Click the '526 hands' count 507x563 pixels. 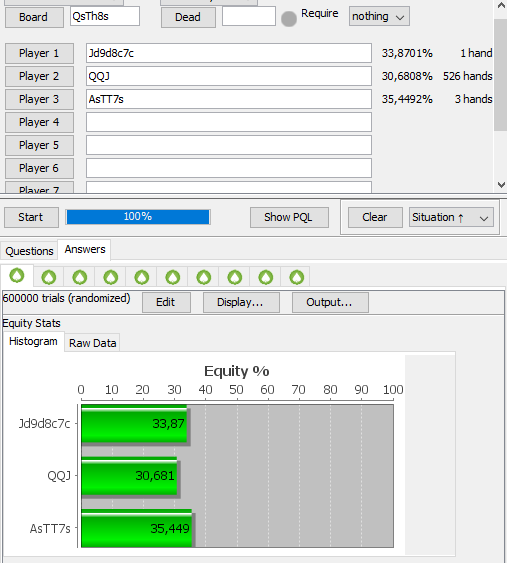pyautogui.click(x=468, y=76)
